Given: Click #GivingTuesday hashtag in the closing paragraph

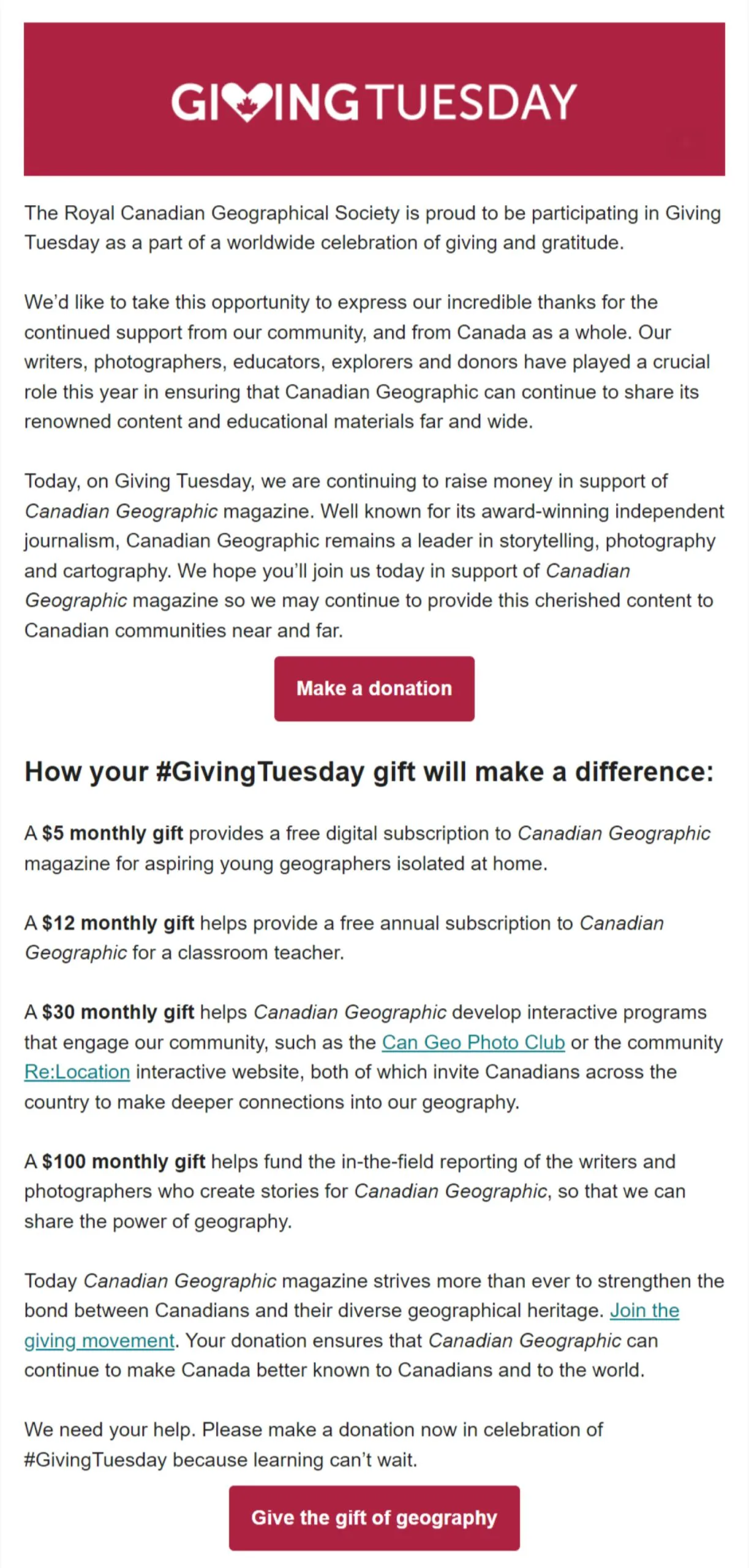Looking at the screenshot, I should [96, 1460].
